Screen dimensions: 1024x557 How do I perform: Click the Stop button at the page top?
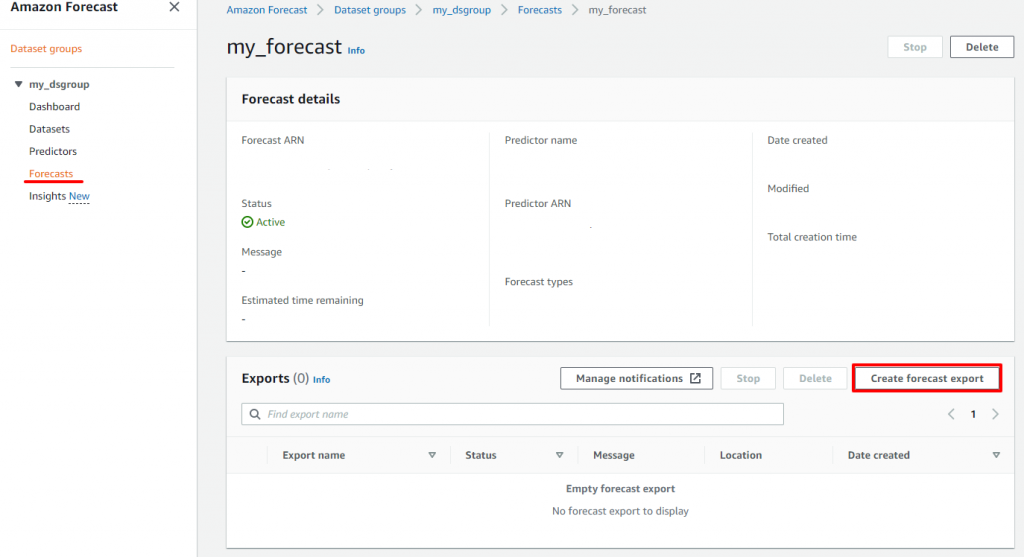tap(914, 47)
